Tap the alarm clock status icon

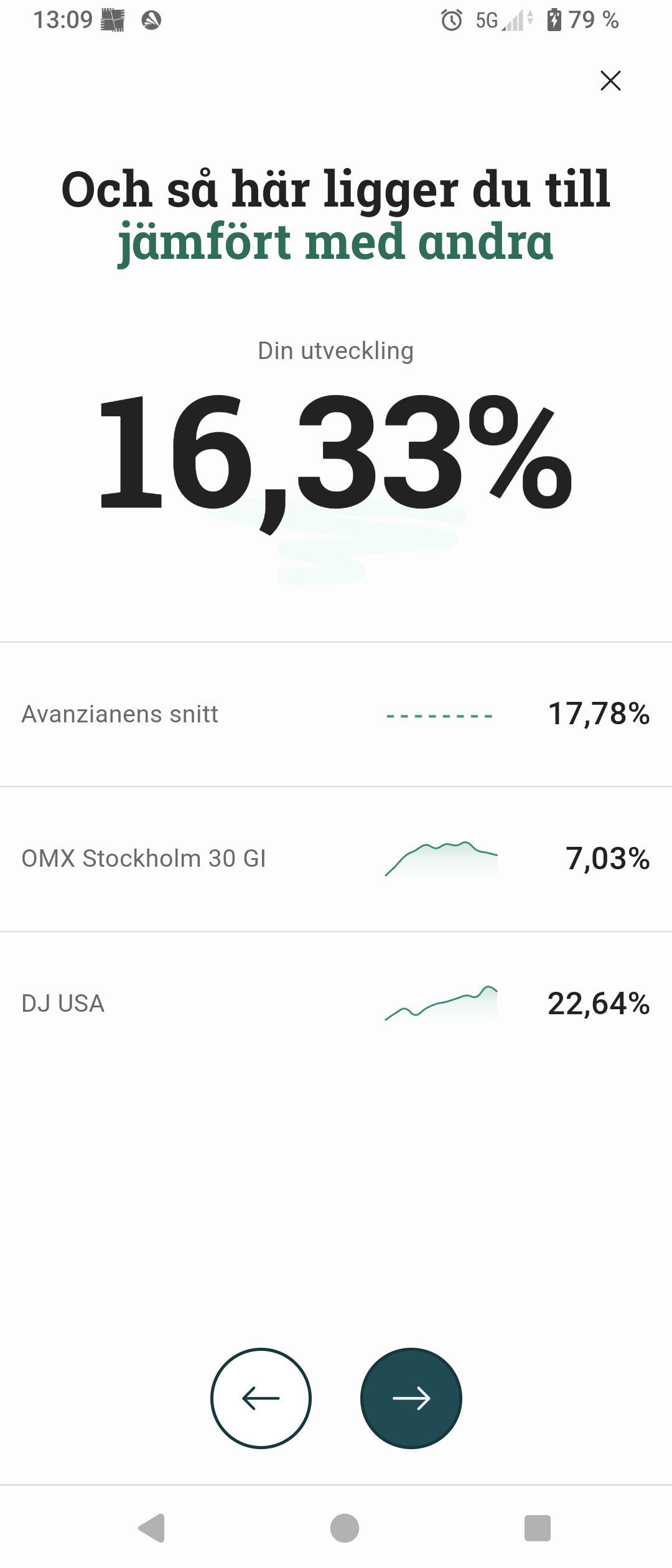click(x=452, y=21)
